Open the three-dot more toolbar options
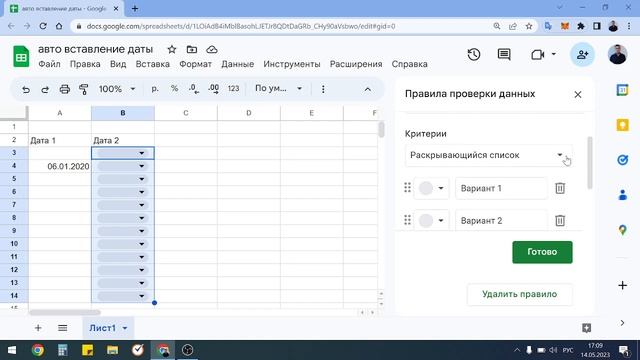The width and height of the screenshot is (640, 360). point(323,89)
